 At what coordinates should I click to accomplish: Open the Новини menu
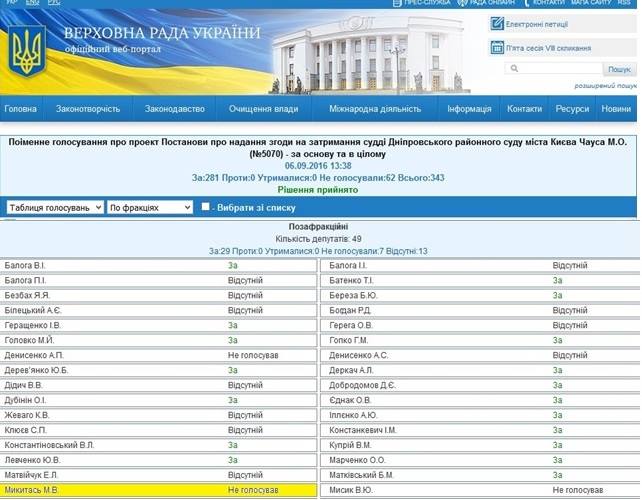point(616,109)
